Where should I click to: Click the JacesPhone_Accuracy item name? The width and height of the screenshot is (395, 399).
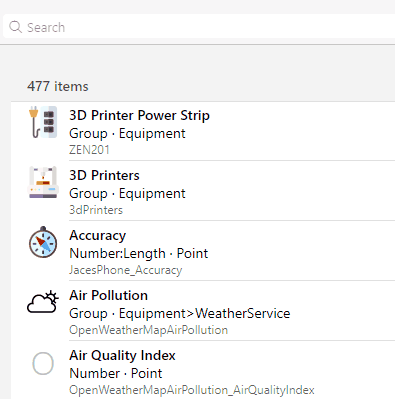tap(126, 270)
